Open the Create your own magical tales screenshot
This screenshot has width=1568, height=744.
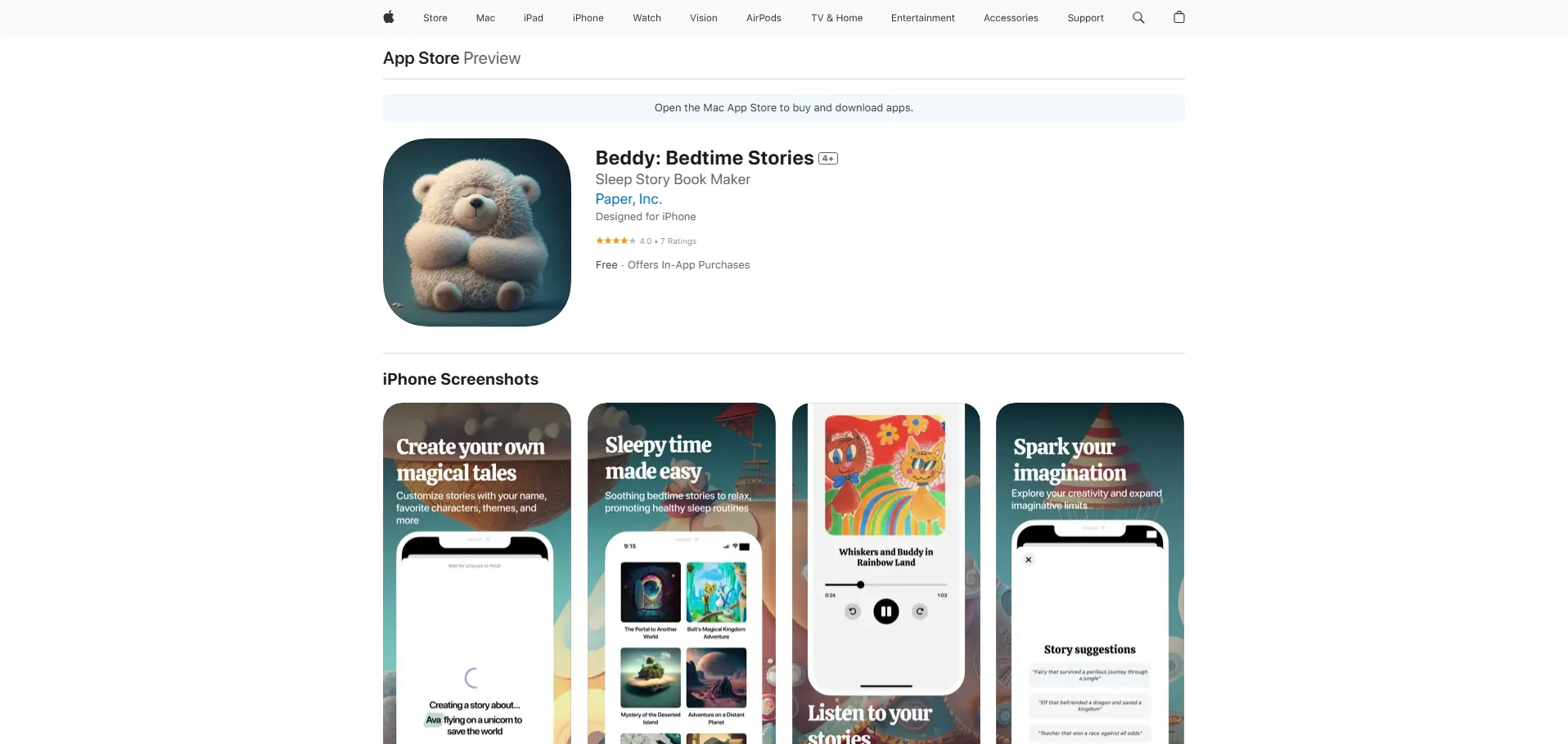tap(477, 573)
